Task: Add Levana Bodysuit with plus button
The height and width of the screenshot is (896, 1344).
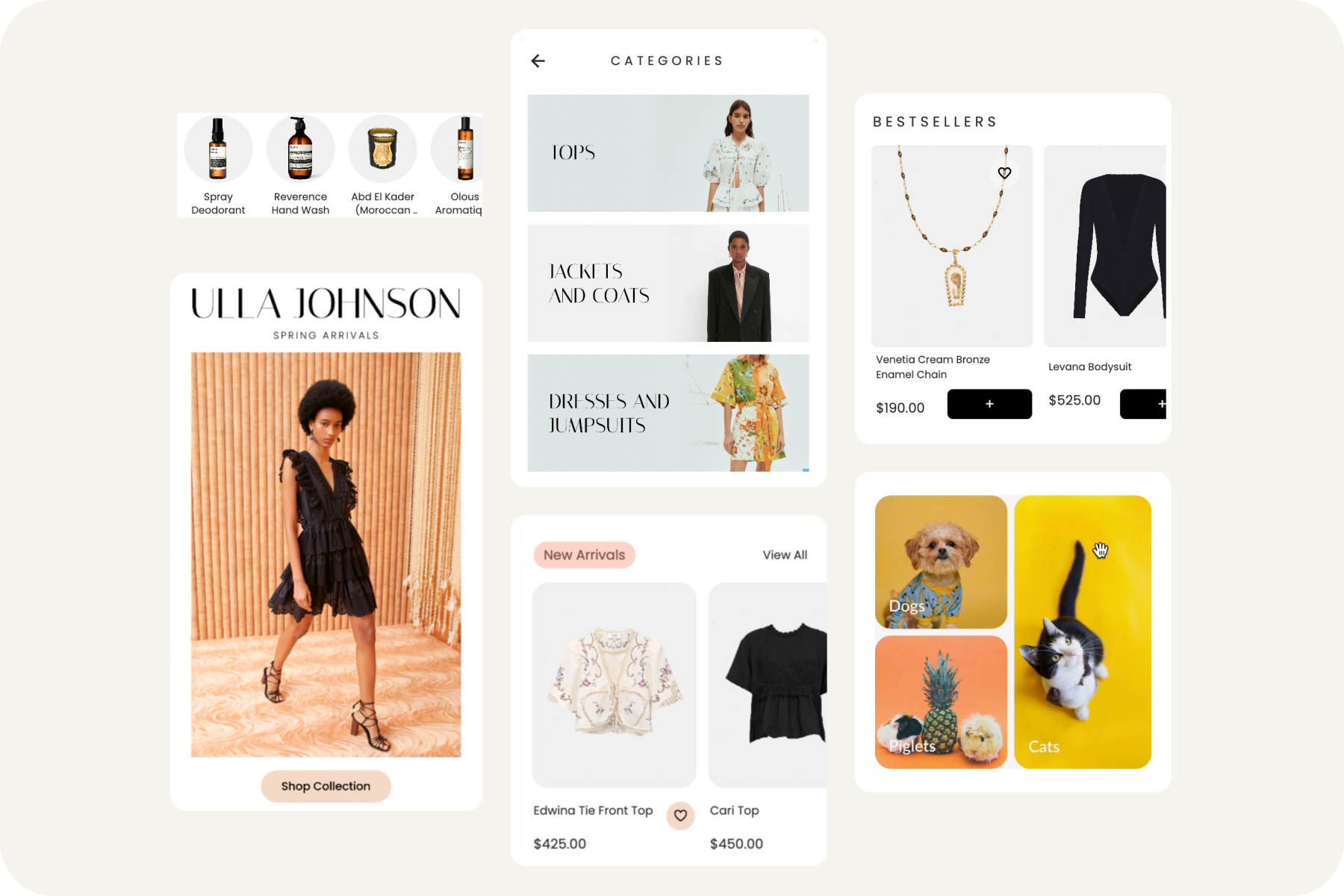Action: coord(1143,404)
